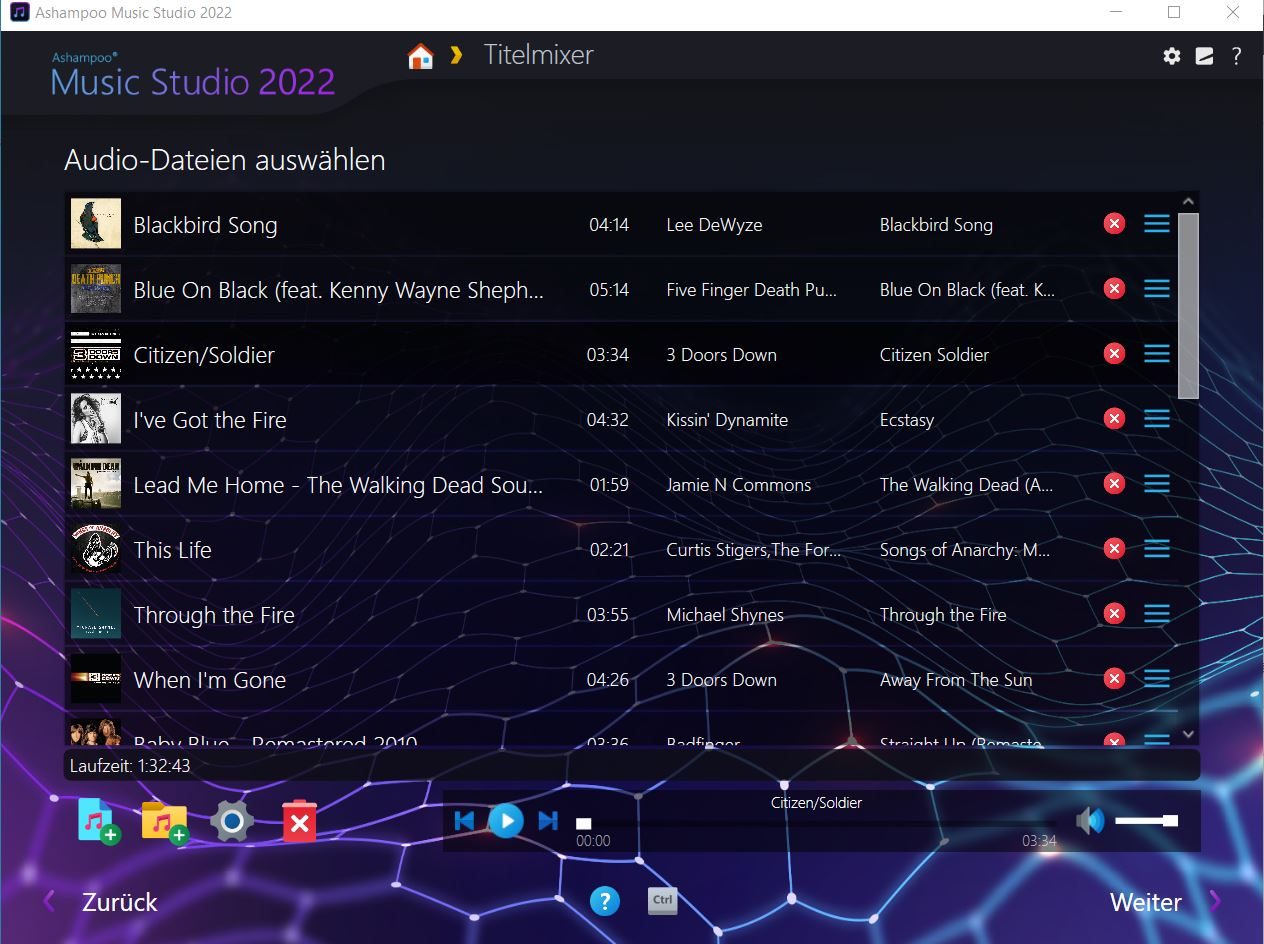Remove When I'm Gone track

click(x=1114, y=679)
